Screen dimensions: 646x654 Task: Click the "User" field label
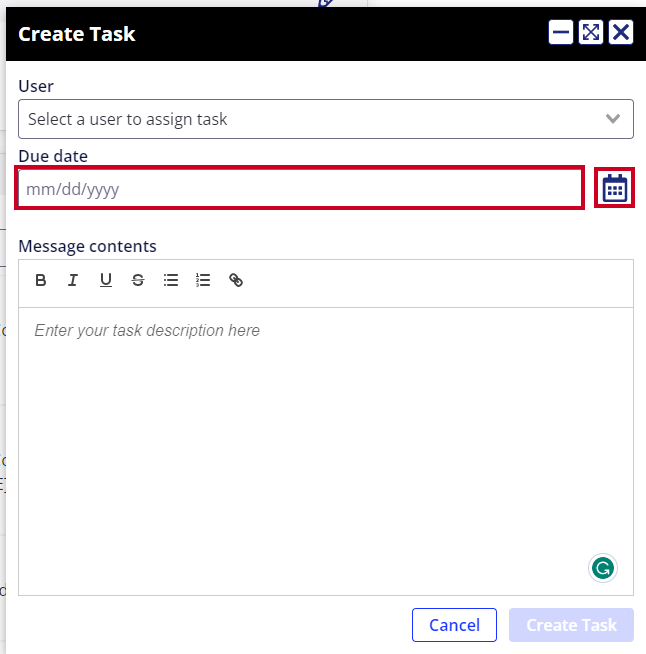pos(36,86)
